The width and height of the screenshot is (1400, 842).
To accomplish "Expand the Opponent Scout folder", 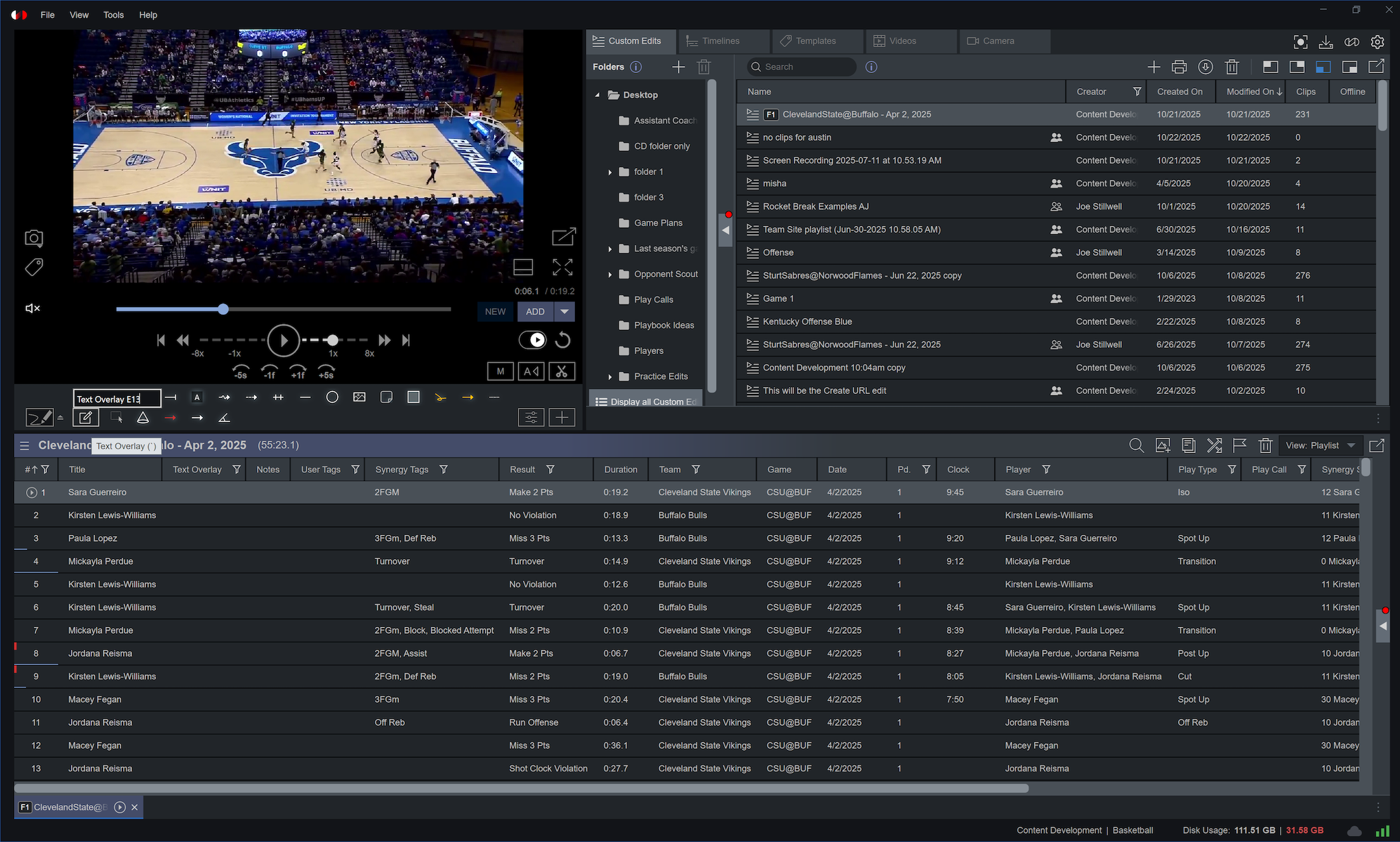I will 610,275.
